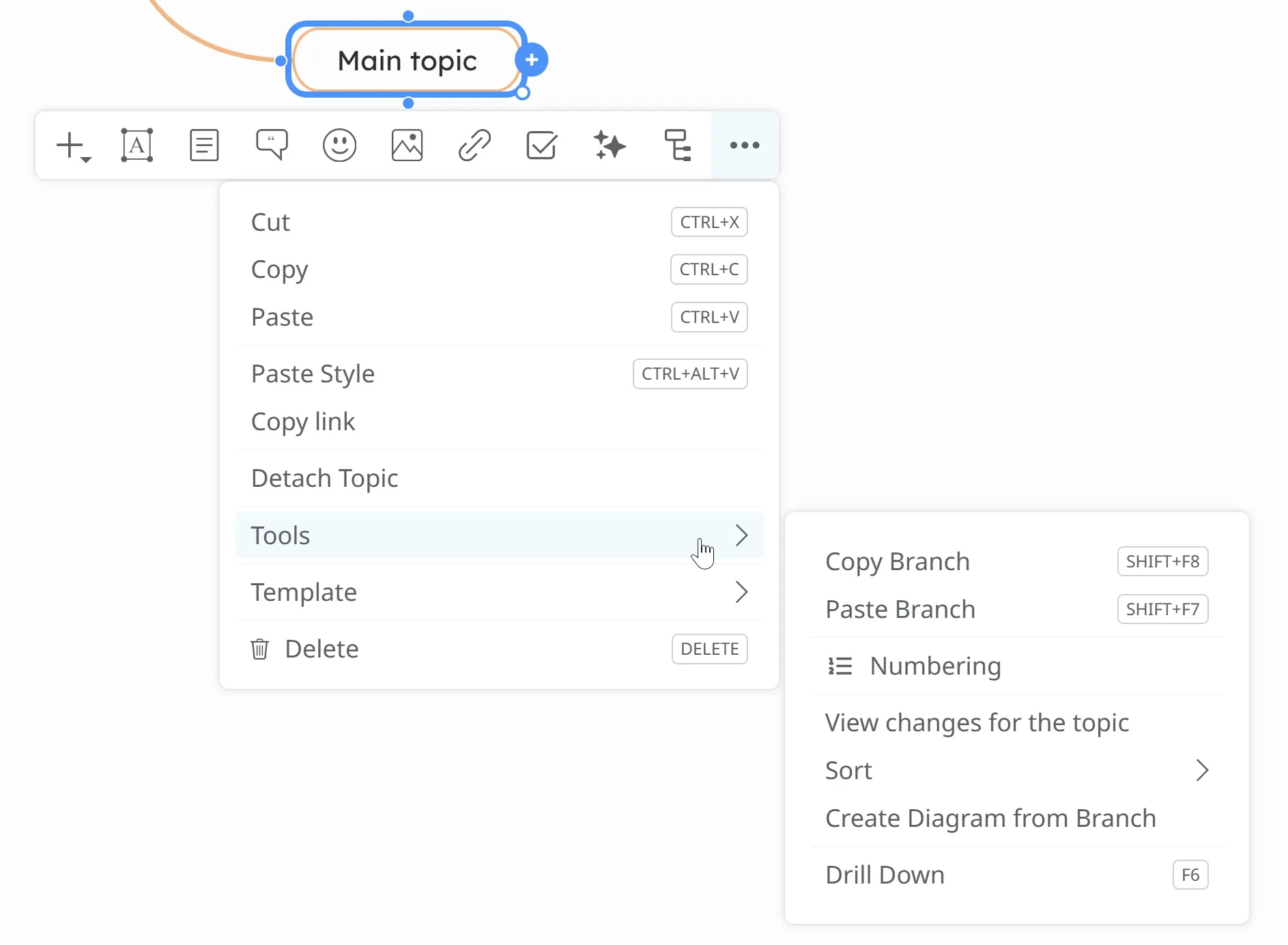1288x945 pixels.
Task: Click the task checkbox icon
Action: pyautogui.click(x=541, y=145)
